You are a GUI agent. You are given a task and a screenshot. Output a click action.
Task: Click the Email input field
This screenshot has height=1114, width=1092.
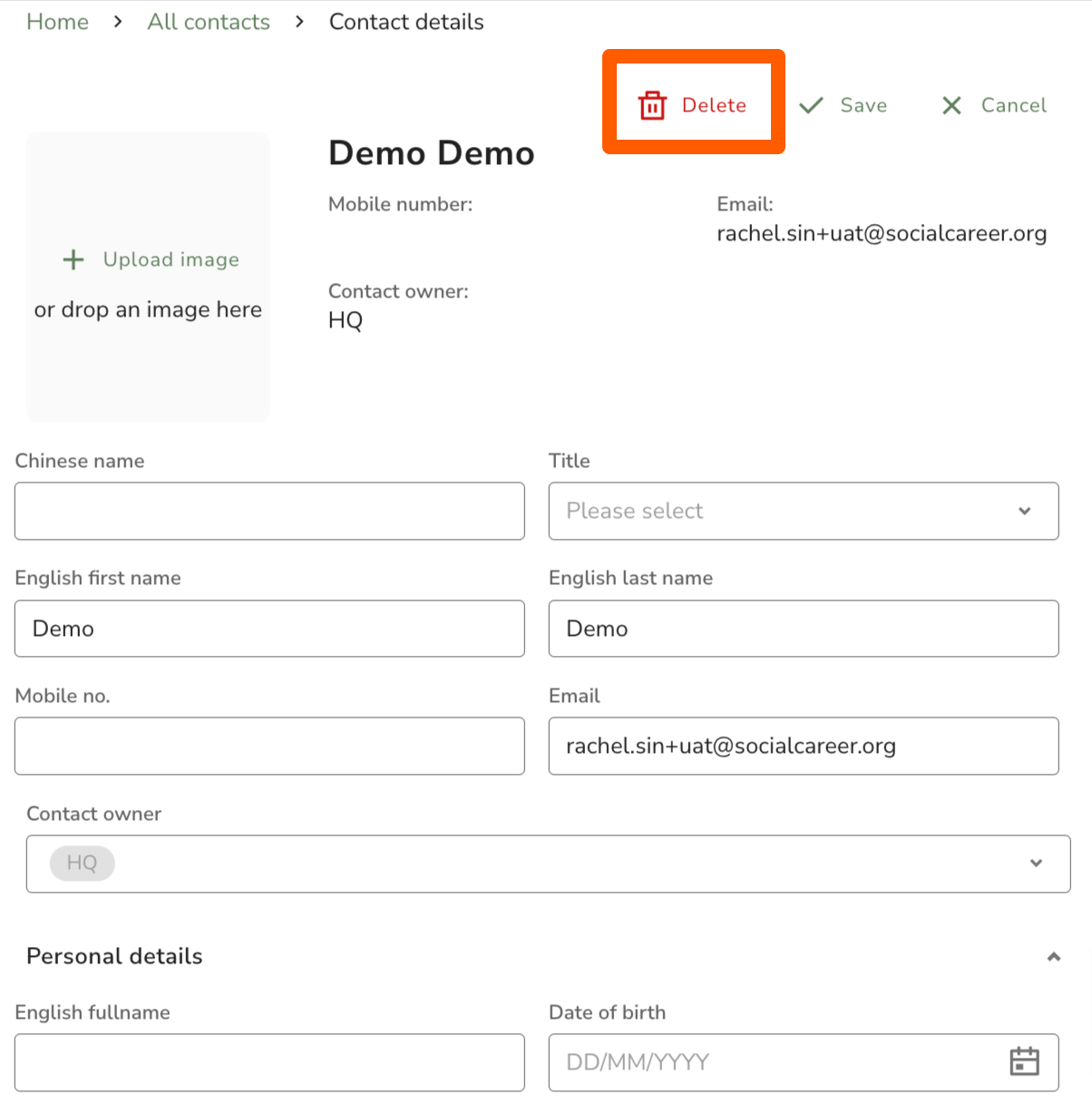803,746
